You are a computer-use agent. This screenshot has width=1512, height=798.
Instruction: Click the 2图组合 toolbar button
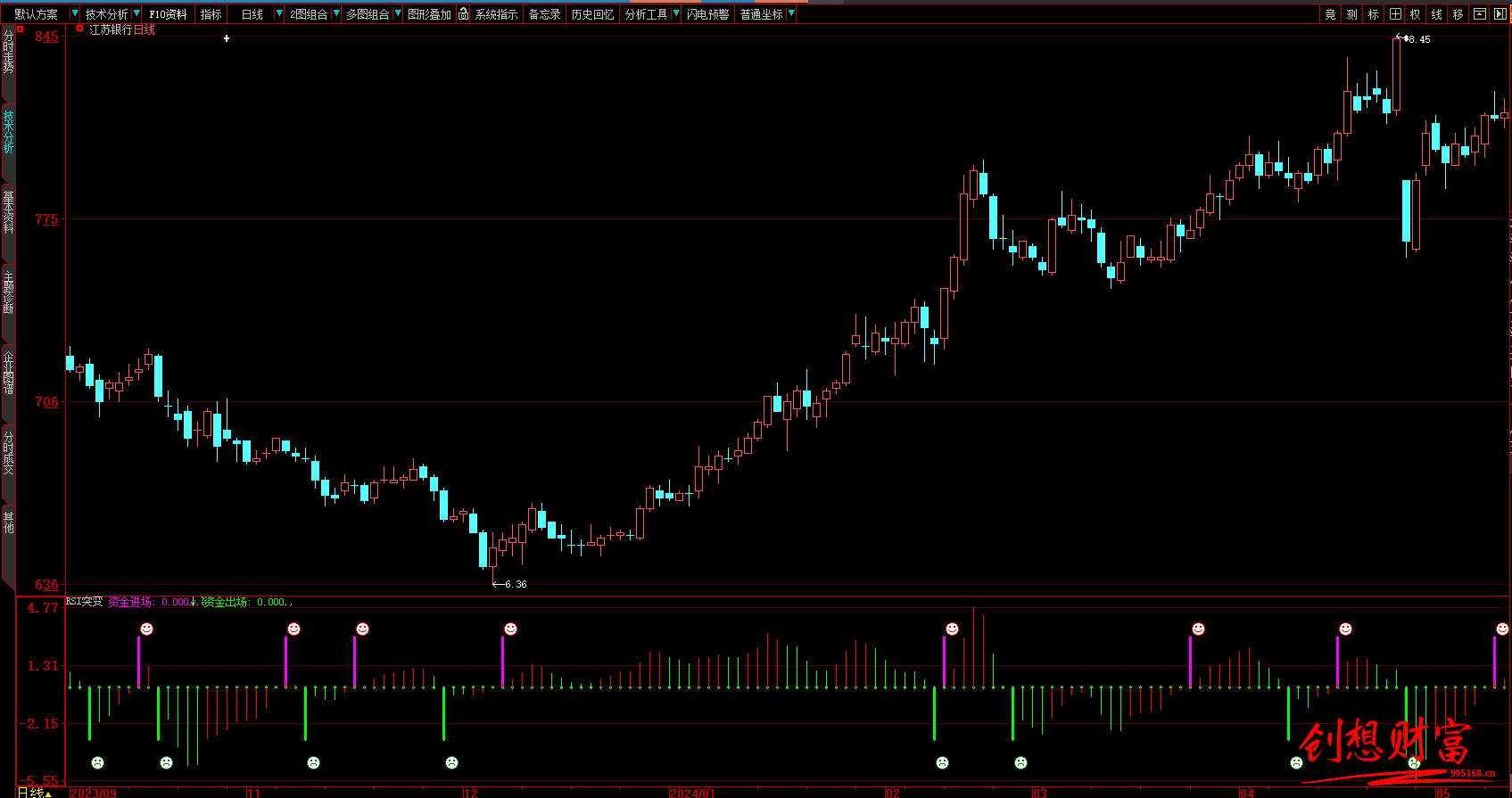pyautogui.click(x=309, y=14)
